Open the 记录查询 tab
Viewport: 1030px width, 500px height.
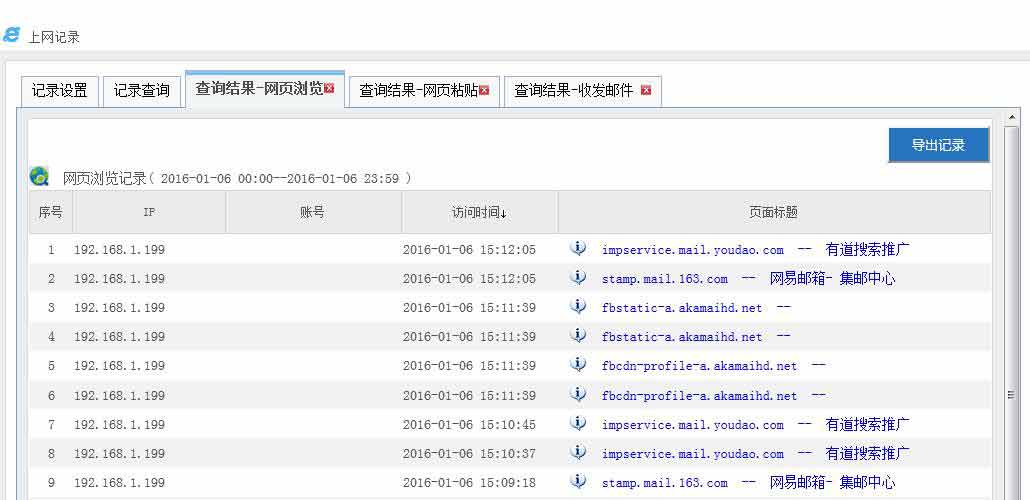pos(141,90)
